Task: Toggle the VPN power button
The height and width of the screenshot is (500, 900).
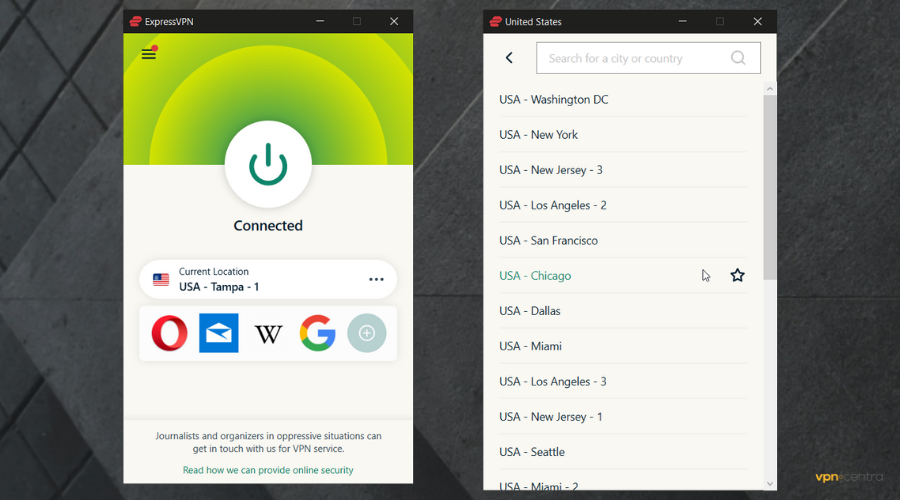Action: [268, 164]
